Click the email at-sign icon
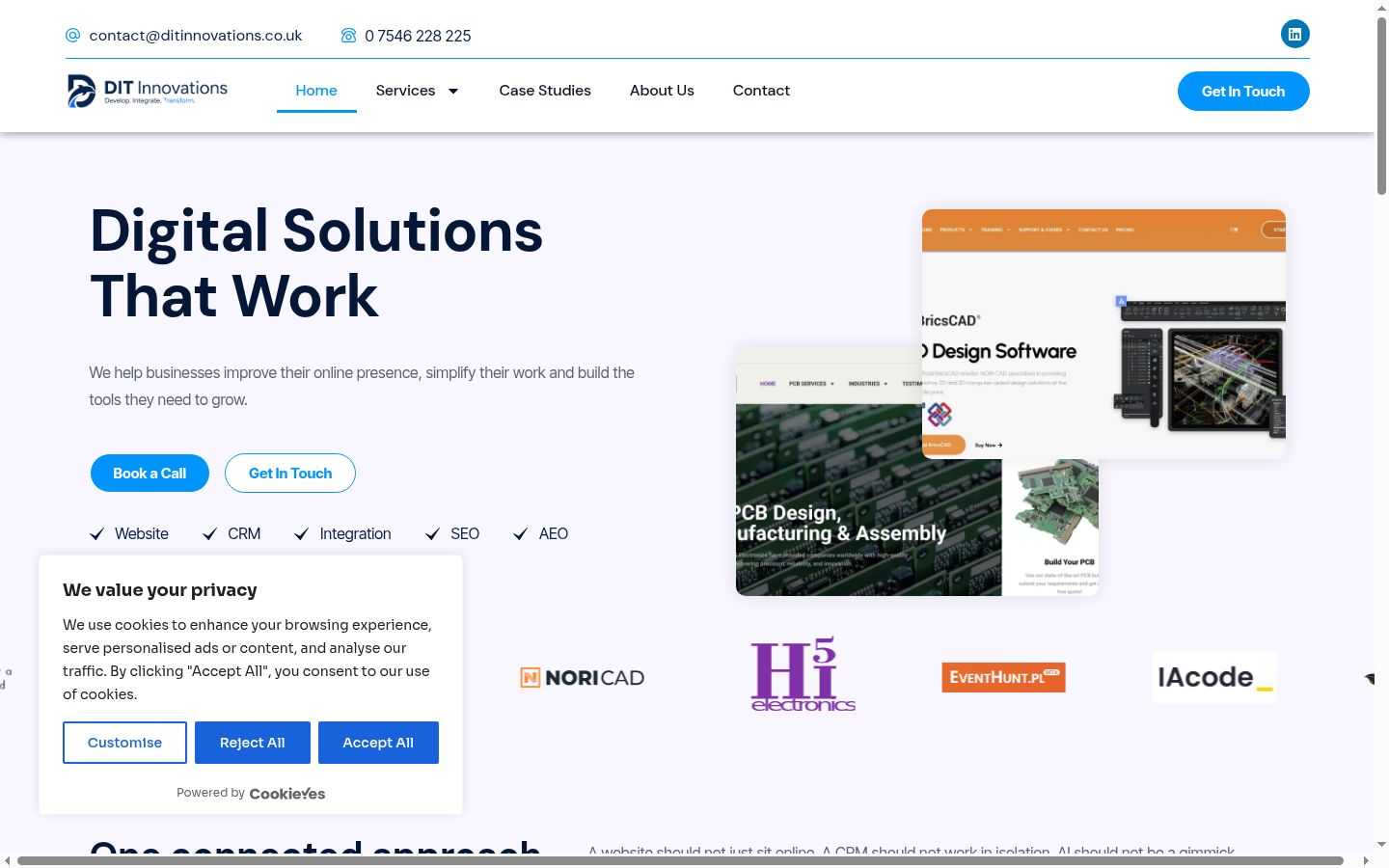Image resolution: width=1389 pixels, height=868 pixels. coord(72,36)
